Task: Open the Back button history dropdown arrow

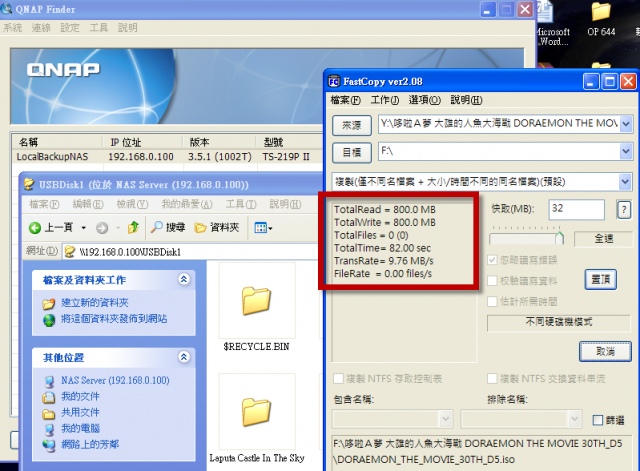Action: pyautogui.click(x=84, y=228)
